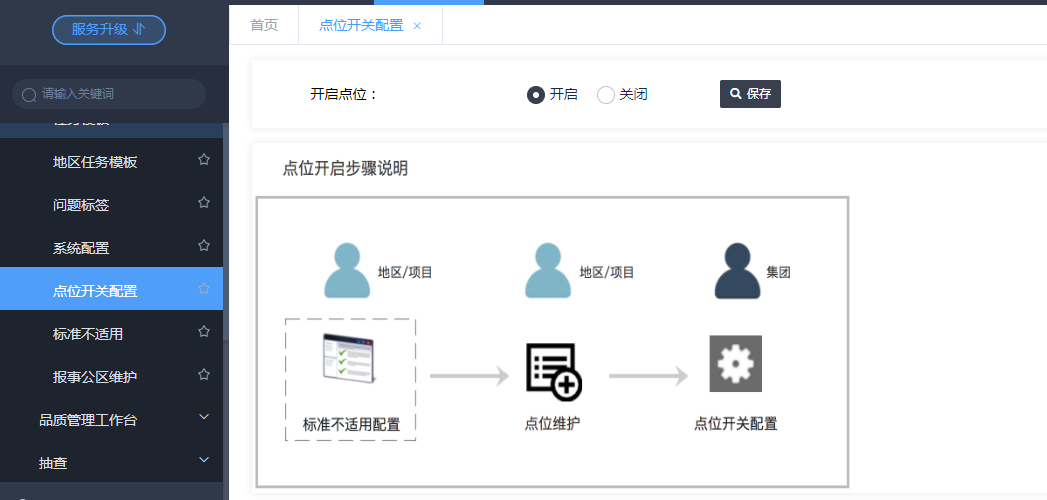
Task: Select 点位开关配置 in sidebar
Action: [112, 288]
